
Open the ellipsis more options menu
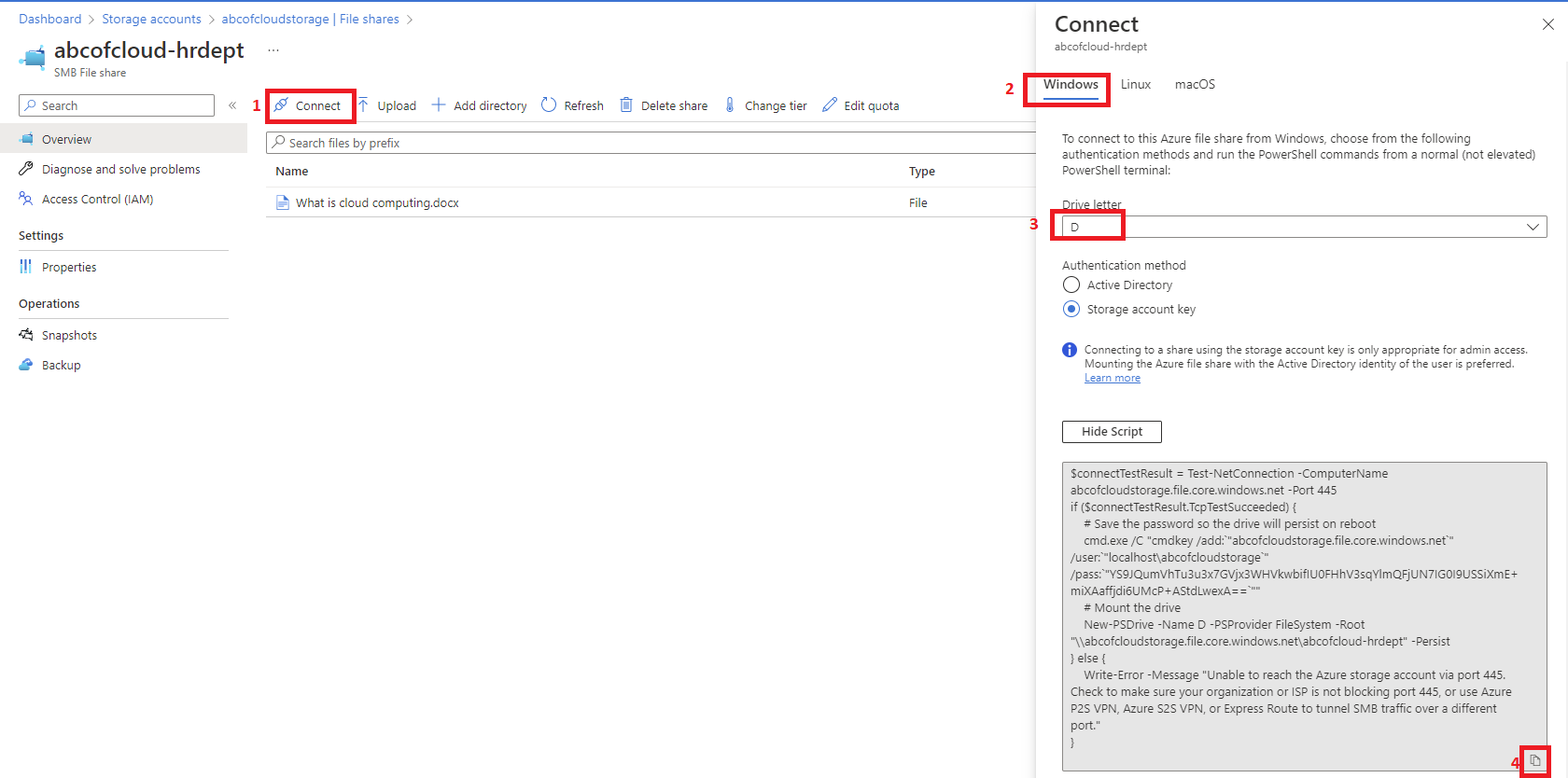[273, 50]
